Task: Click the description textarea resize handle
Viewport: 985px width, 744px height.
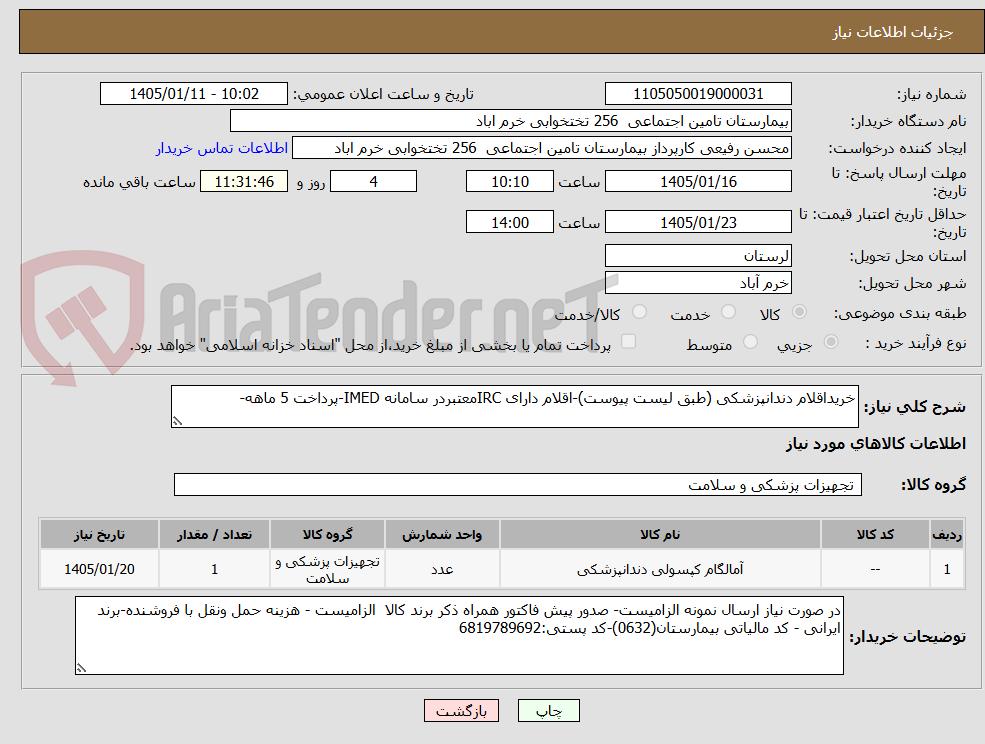Action: click(177, 422)
